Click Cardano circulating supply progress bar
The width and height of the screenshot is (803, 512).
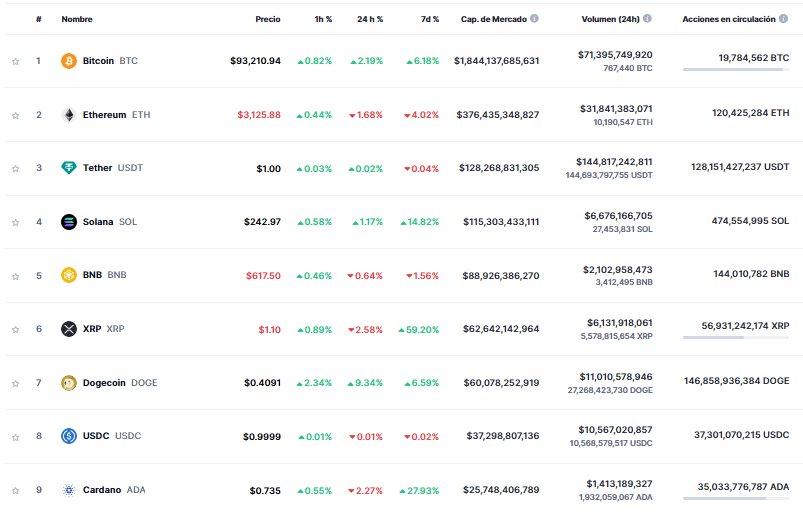(x=735, y=498)
